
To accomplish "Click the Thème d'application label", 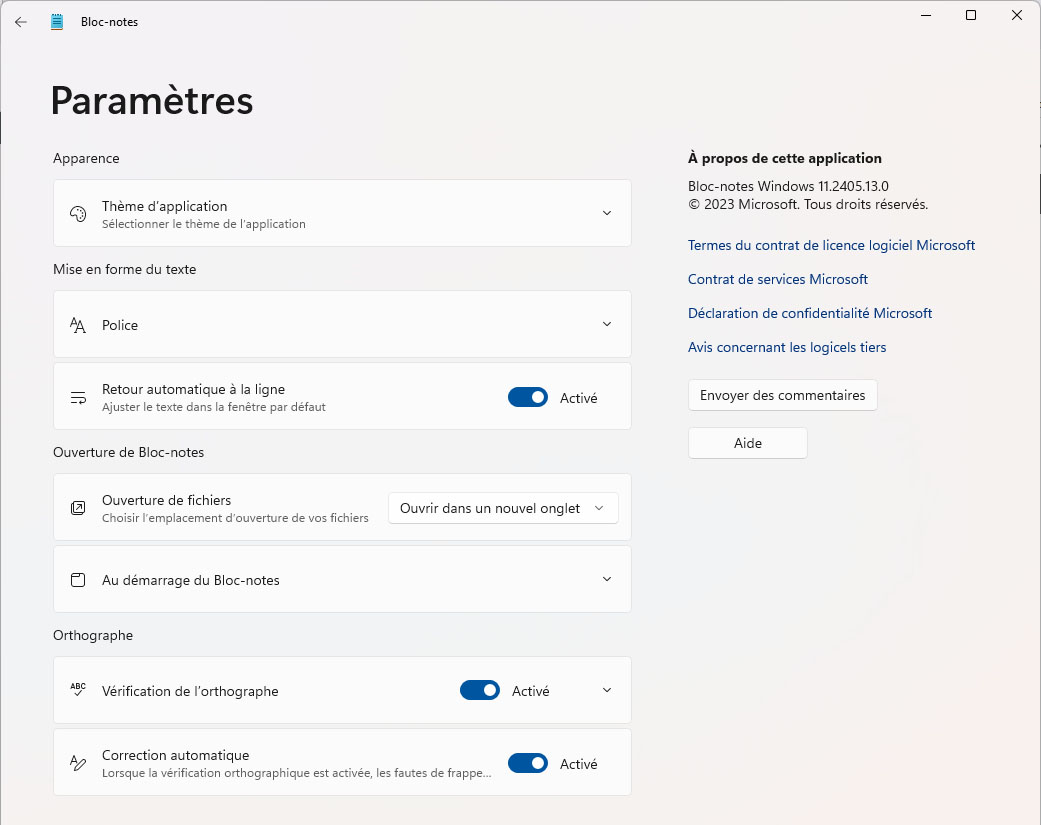I will coord(165,206).
